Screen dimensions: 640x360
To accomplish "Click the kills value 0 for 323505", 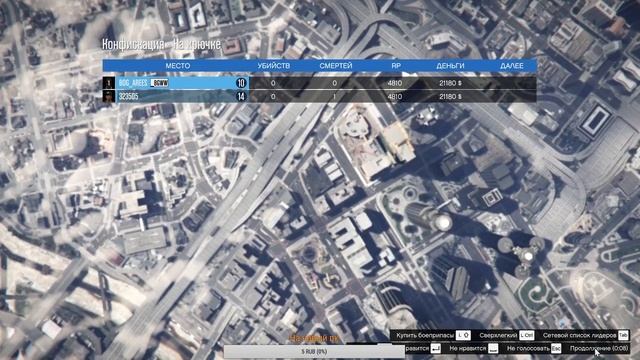I will coord(273,96).
